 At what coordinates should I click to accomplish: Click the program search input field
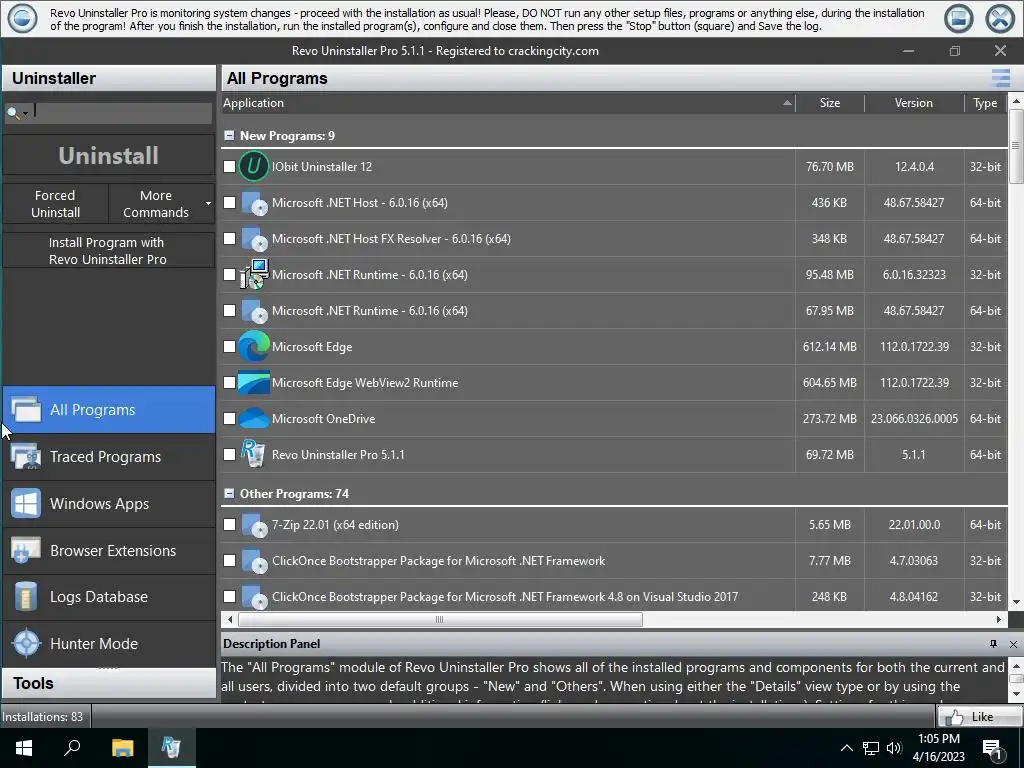click(122, 112)
